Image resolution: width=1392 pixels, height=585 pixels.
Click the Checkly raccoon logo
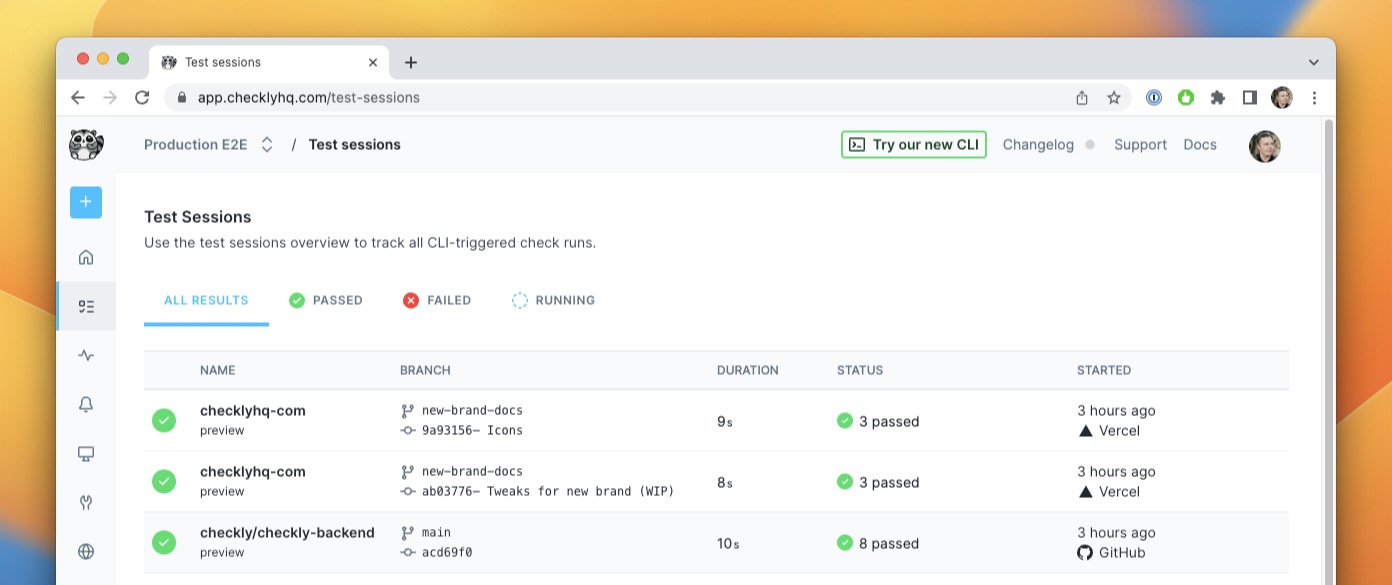click(x=86, y=145)
